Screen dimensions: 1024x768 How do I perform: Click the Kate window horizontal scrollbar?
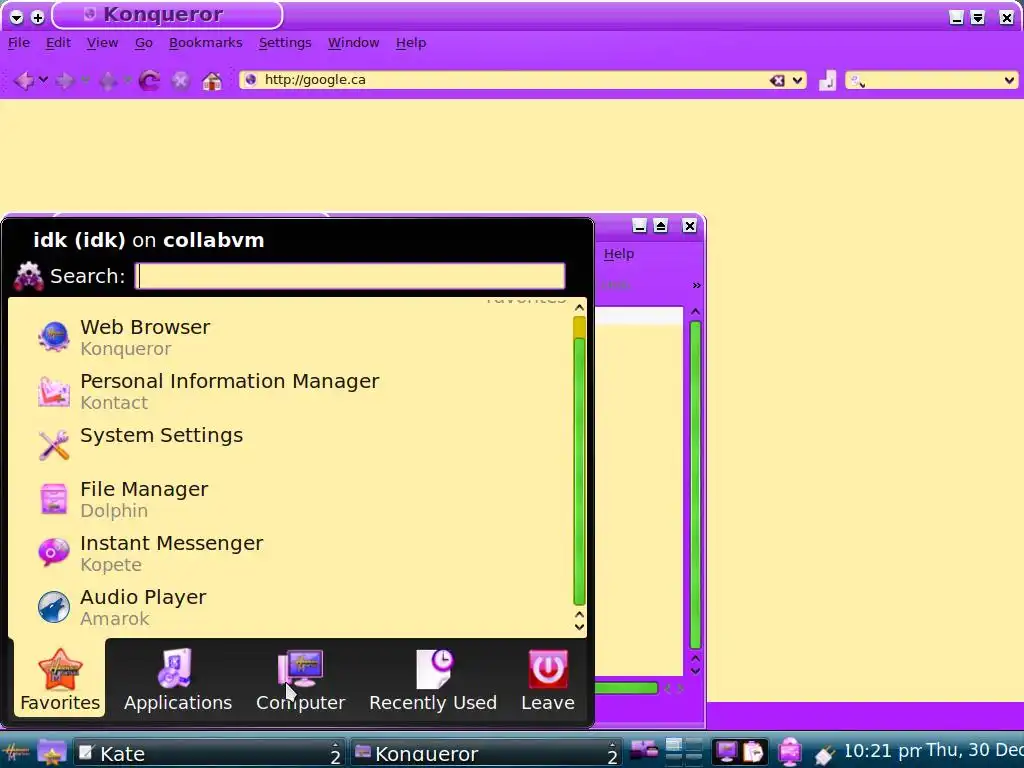point(627,688)
